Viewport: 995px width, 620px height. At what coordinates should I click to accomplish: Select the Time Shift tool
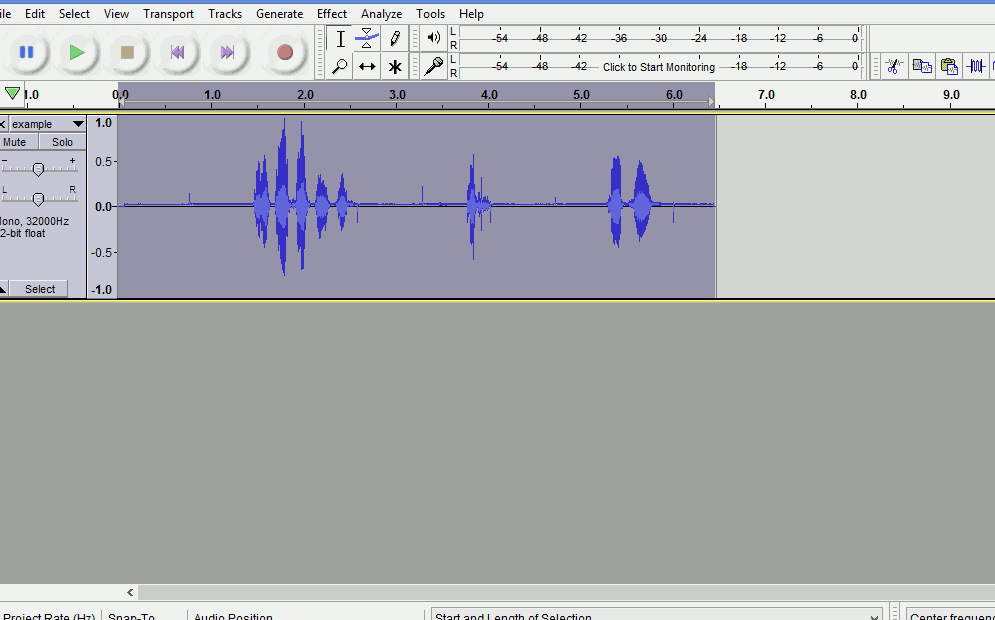(x=367, y=66)
